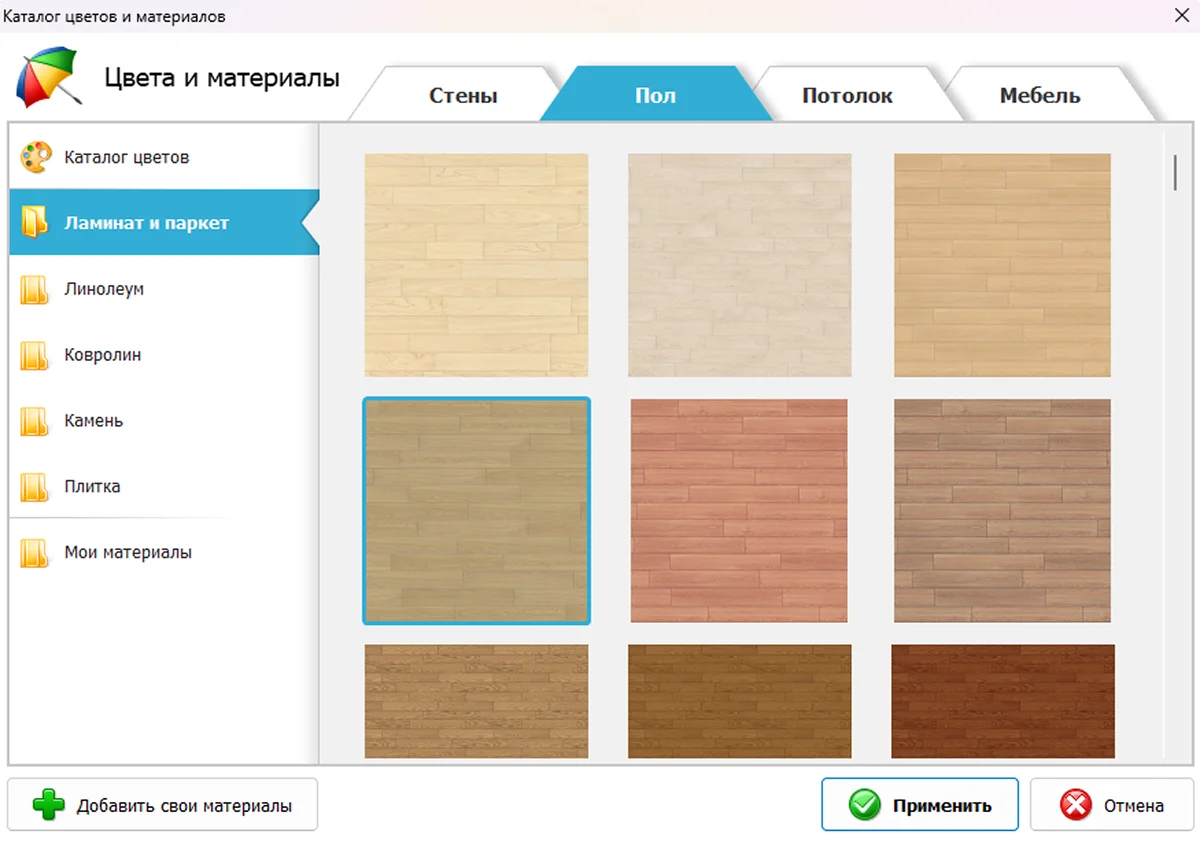
Task: Click the folder icon next to Камень
Action: (35, 421)
